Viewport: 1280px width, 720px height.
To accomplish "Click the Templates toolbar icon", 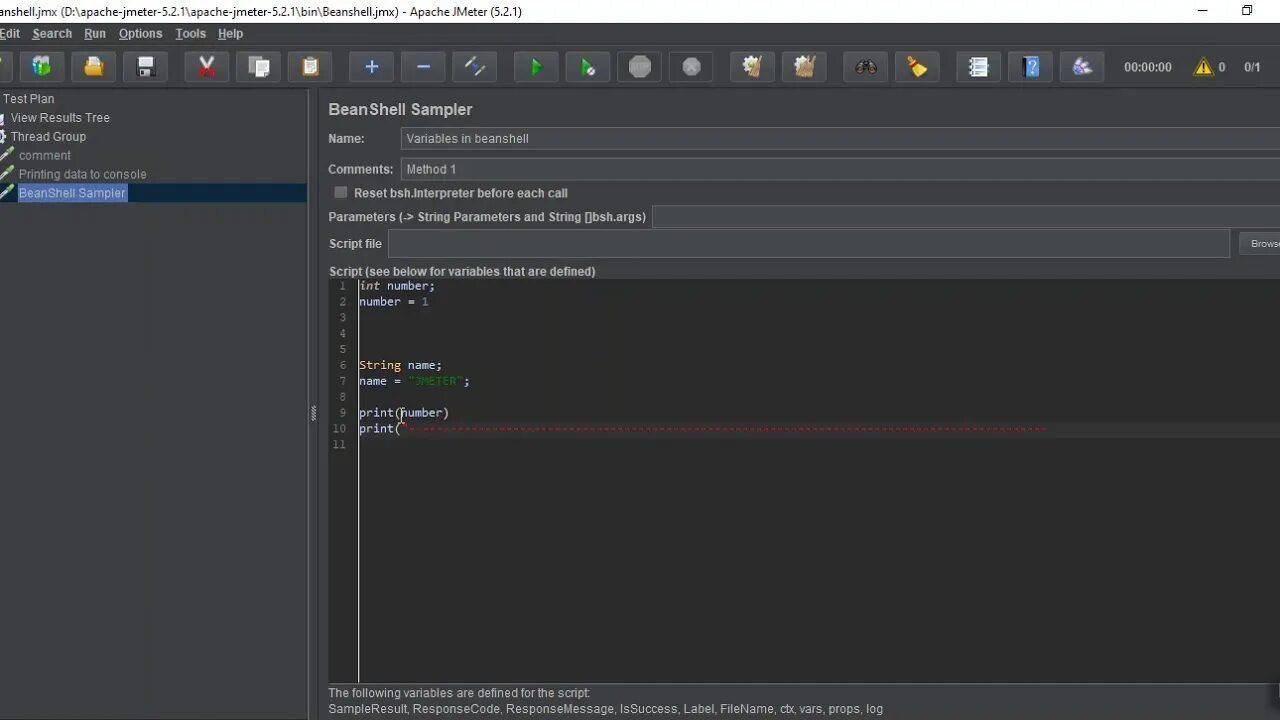I will coord(41,67).
